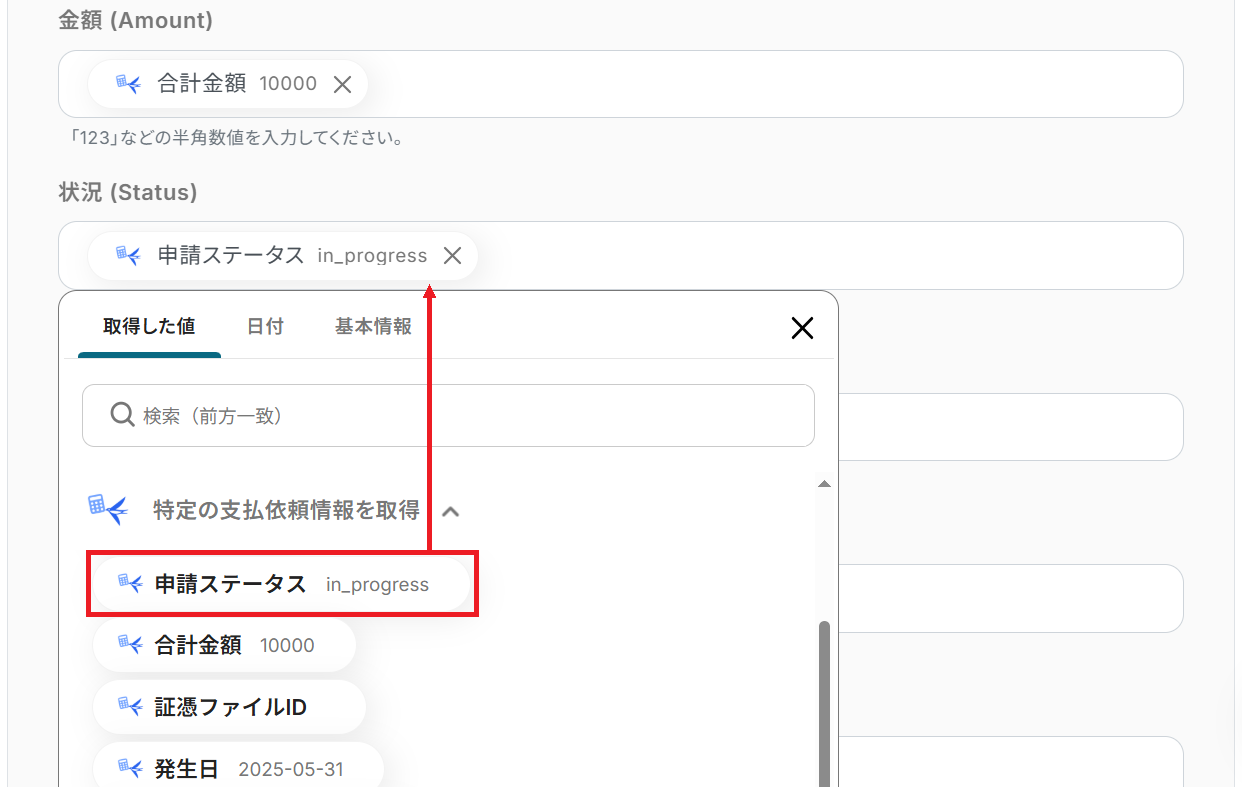Click the 検索（前方一致） search box

pyautogui.click(x=448, y=415)
